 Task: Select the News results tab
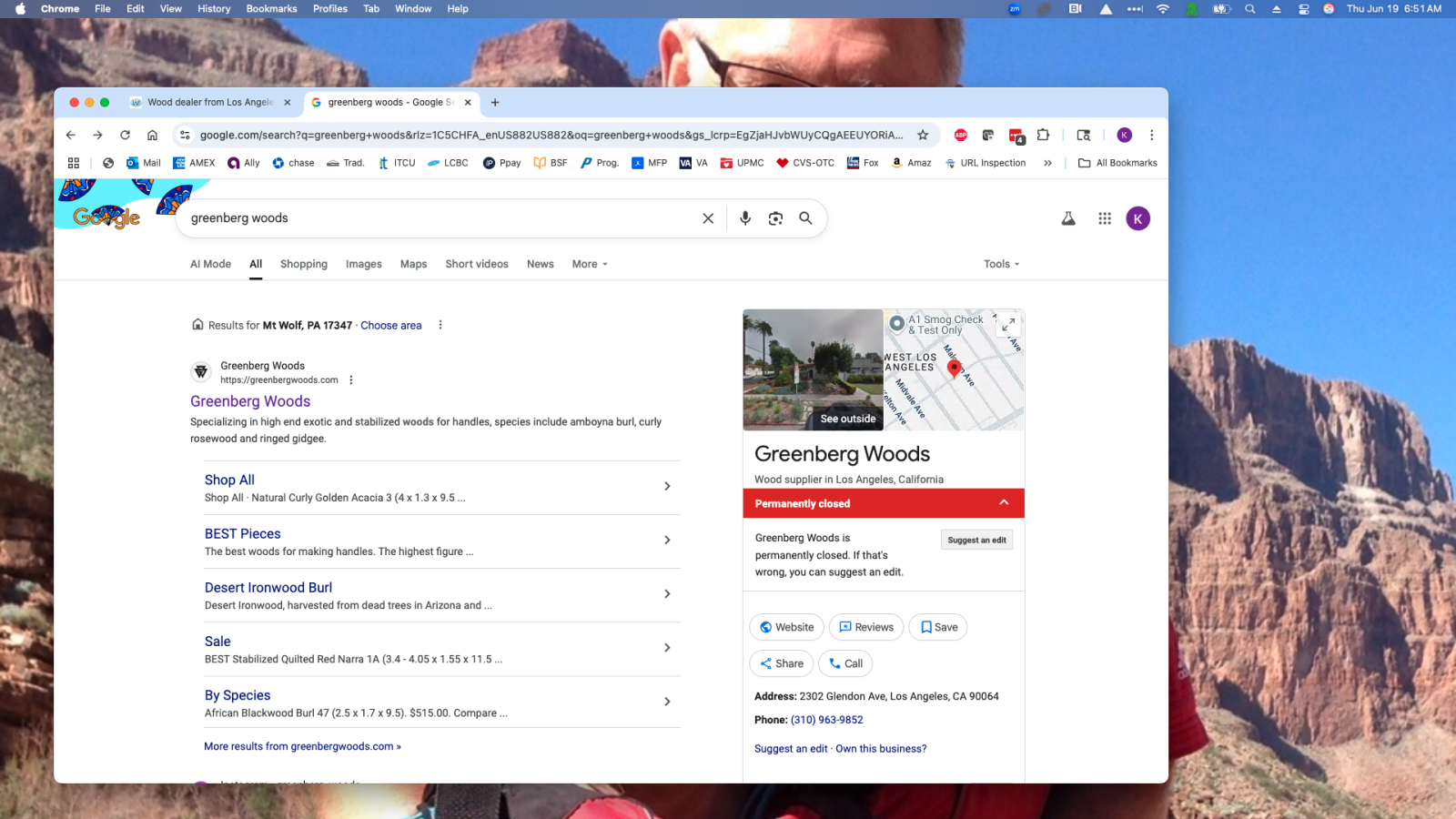coord(540,264)
